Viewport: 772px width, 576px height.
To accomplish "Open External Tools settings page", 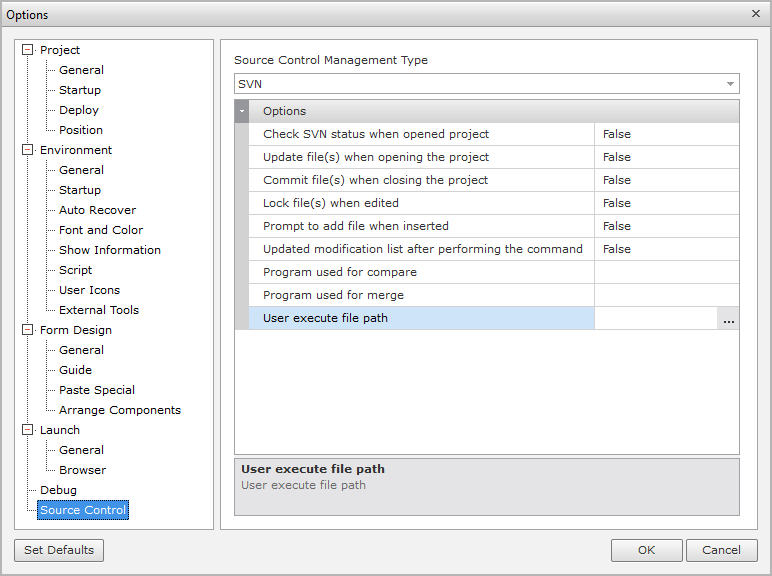I will [98, 310].
